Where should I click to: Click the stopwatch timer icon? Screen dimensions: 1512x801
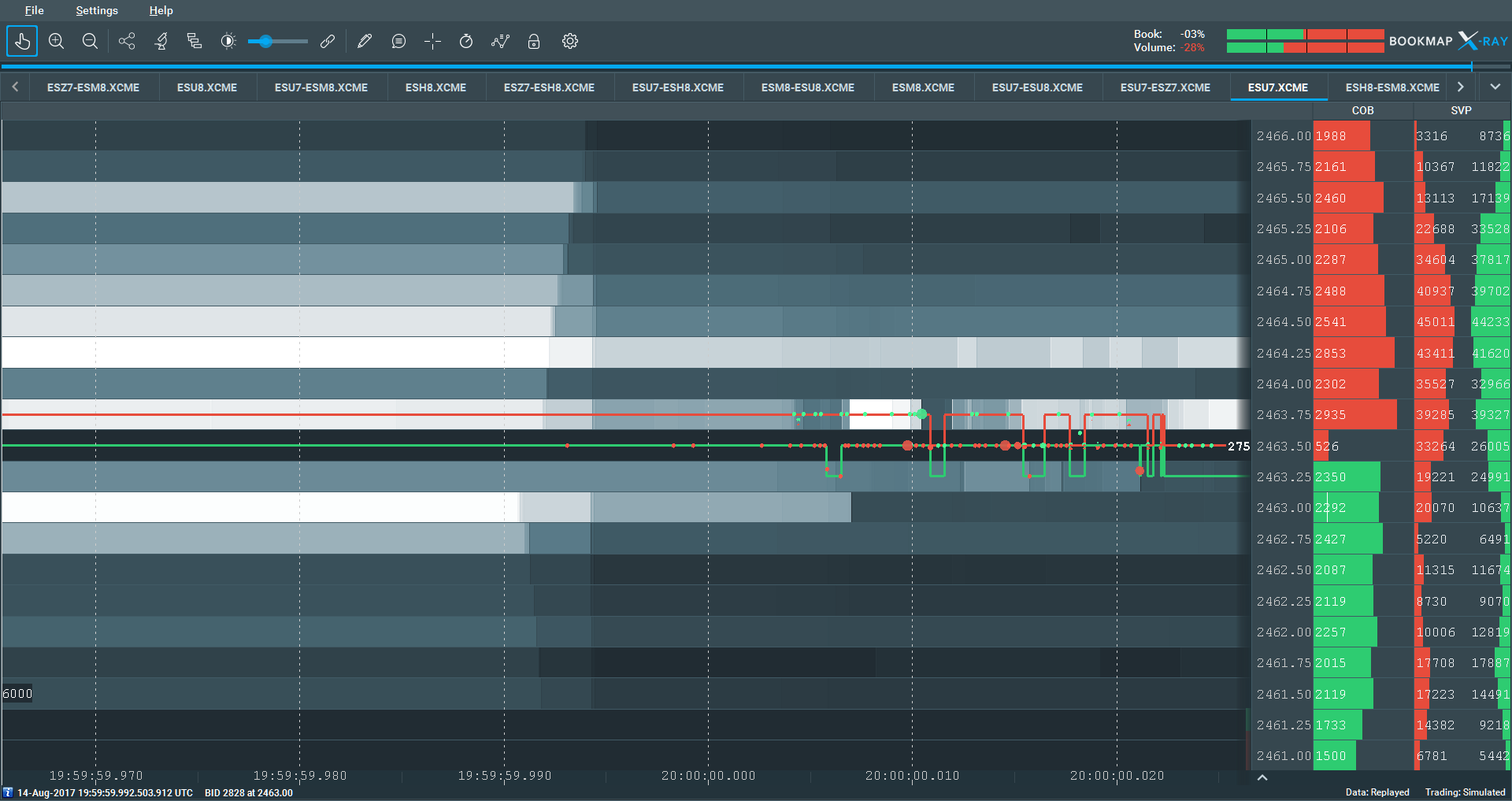tap(466, 41)
